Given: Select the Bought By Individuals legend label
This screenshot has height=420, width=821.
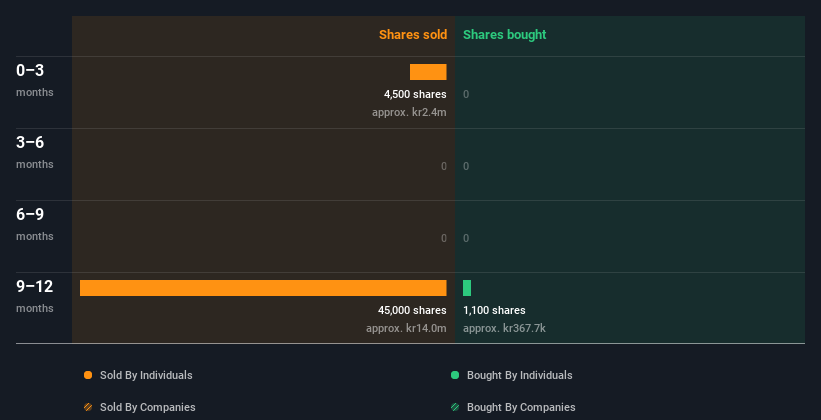Looking at the screenshot, I should pyautogui.click(x=519, y=375).
